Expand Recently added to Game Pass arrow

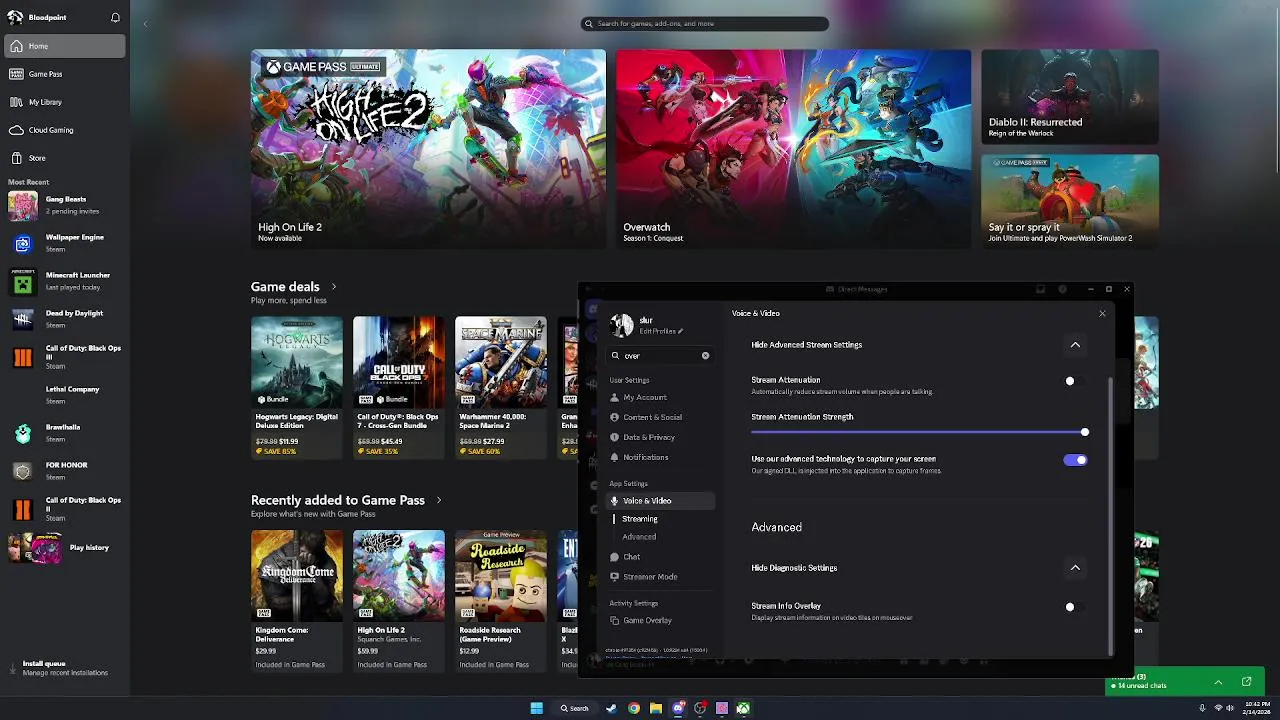[439, 500]
